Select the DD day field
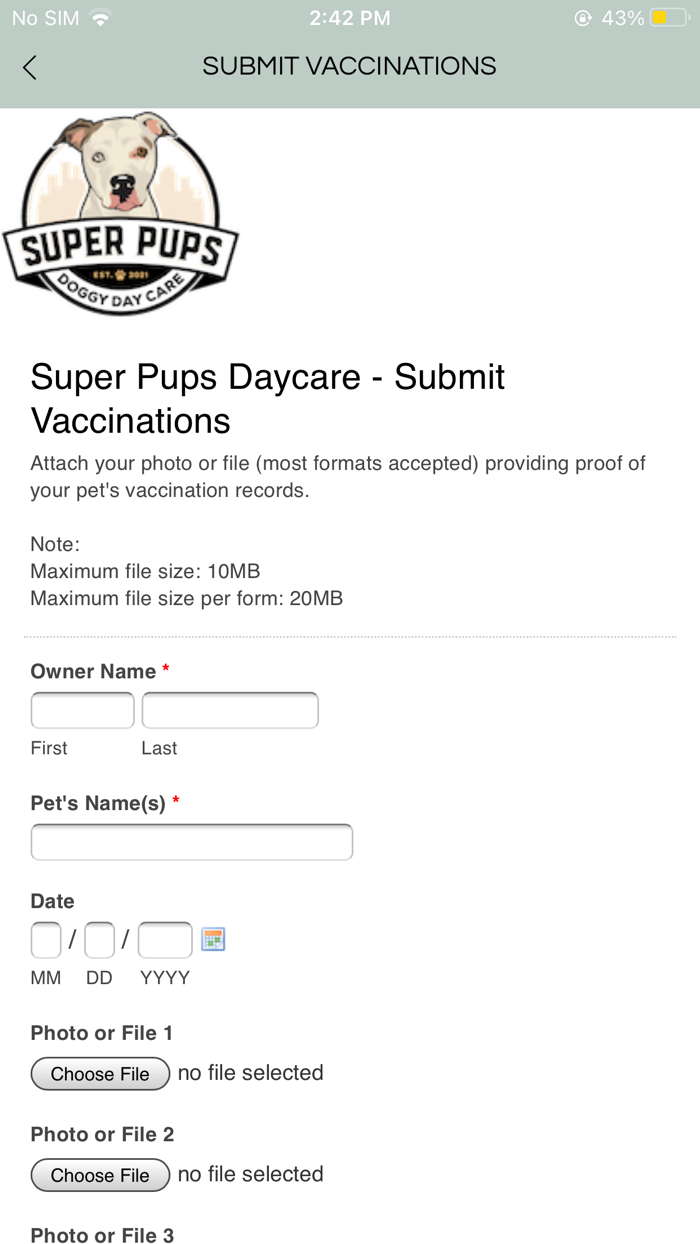 click(99, 939)
